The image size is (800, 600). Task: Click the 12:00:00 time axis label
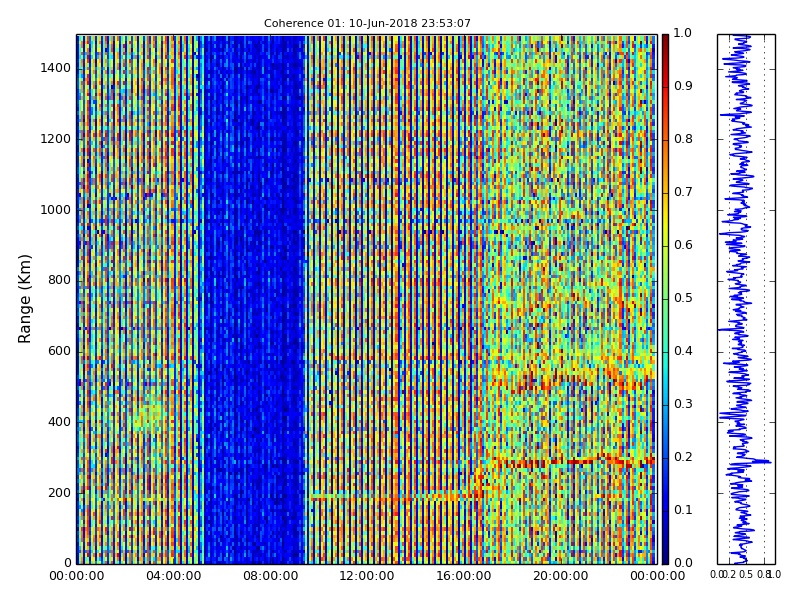coord(367,576)
